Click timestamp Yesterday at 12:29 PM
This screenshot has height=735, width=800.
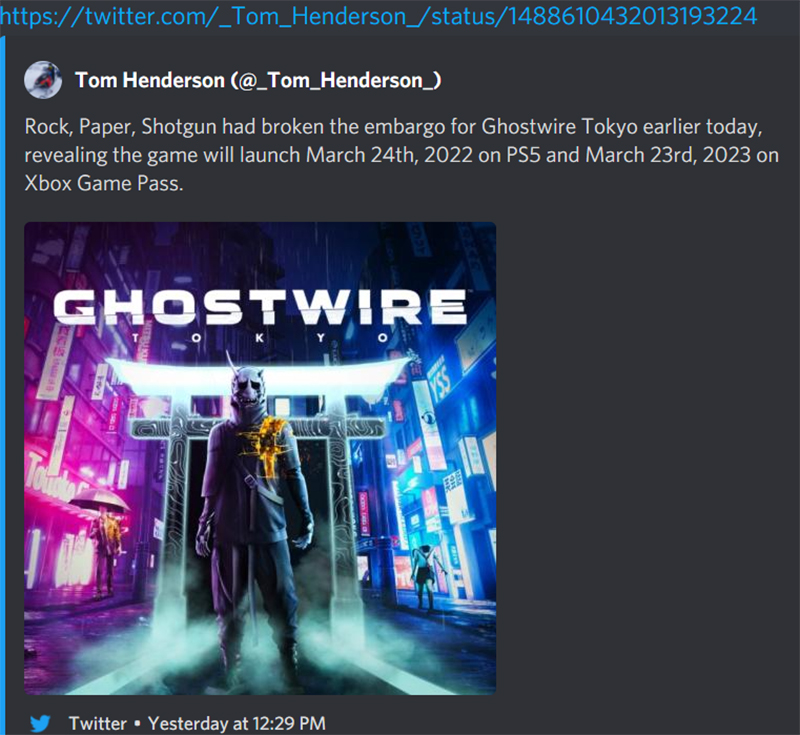click(x=236, y=723)
